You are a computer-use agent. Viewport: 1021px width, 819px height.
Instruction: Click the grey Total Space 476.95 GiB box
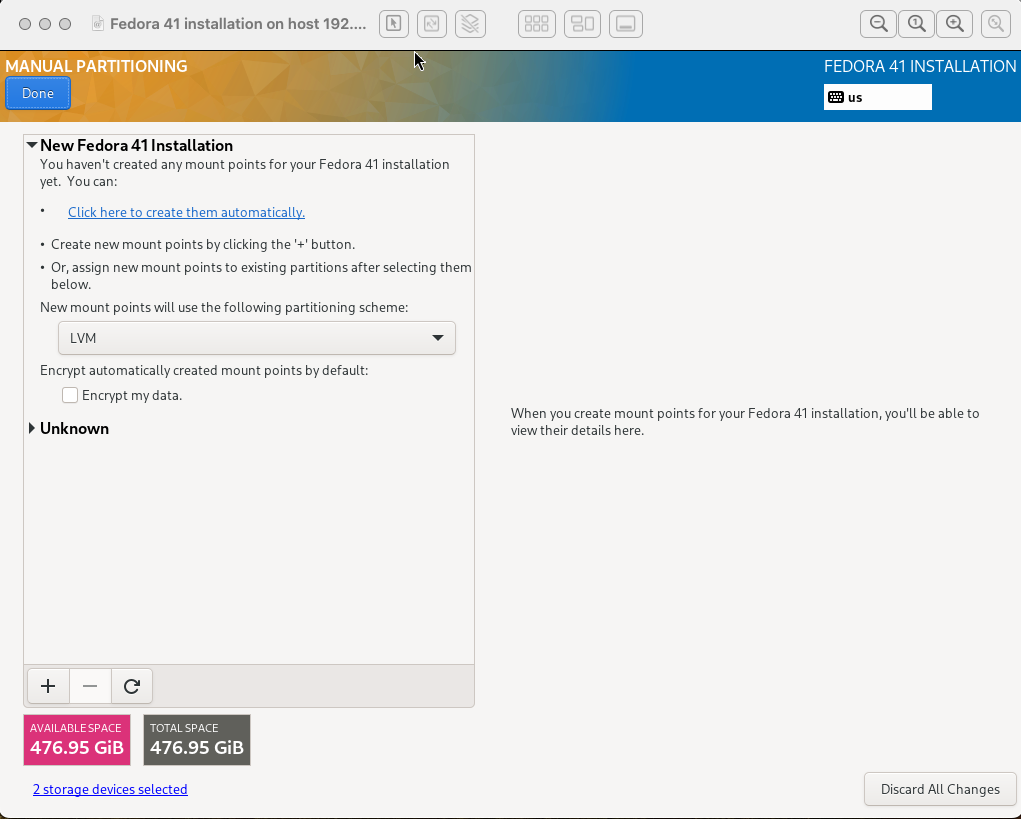pos(197,740)
